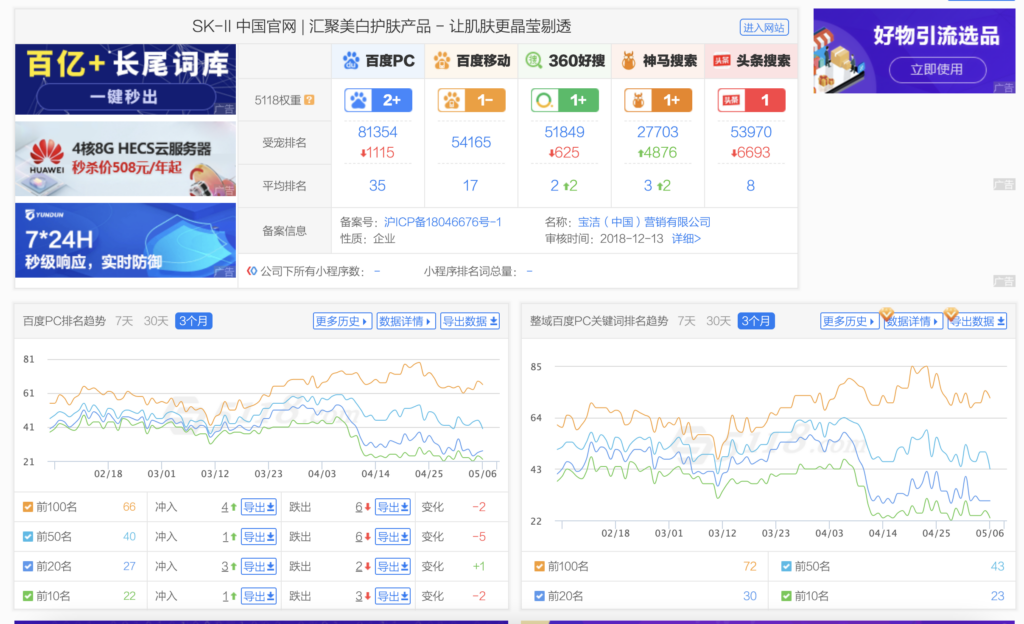The height and width of the screenshot is (624, 1024).
Task: Click the 导出 icon for 前20名 冲入
Action: 259,567
